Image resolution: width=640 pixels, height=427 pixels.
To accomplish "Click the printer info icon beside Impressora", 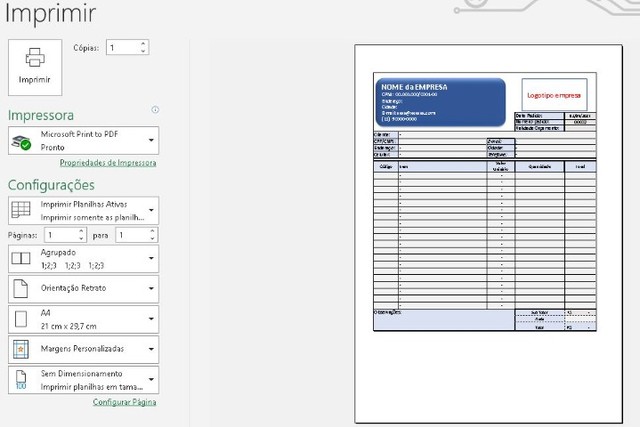I will (155, 109).
